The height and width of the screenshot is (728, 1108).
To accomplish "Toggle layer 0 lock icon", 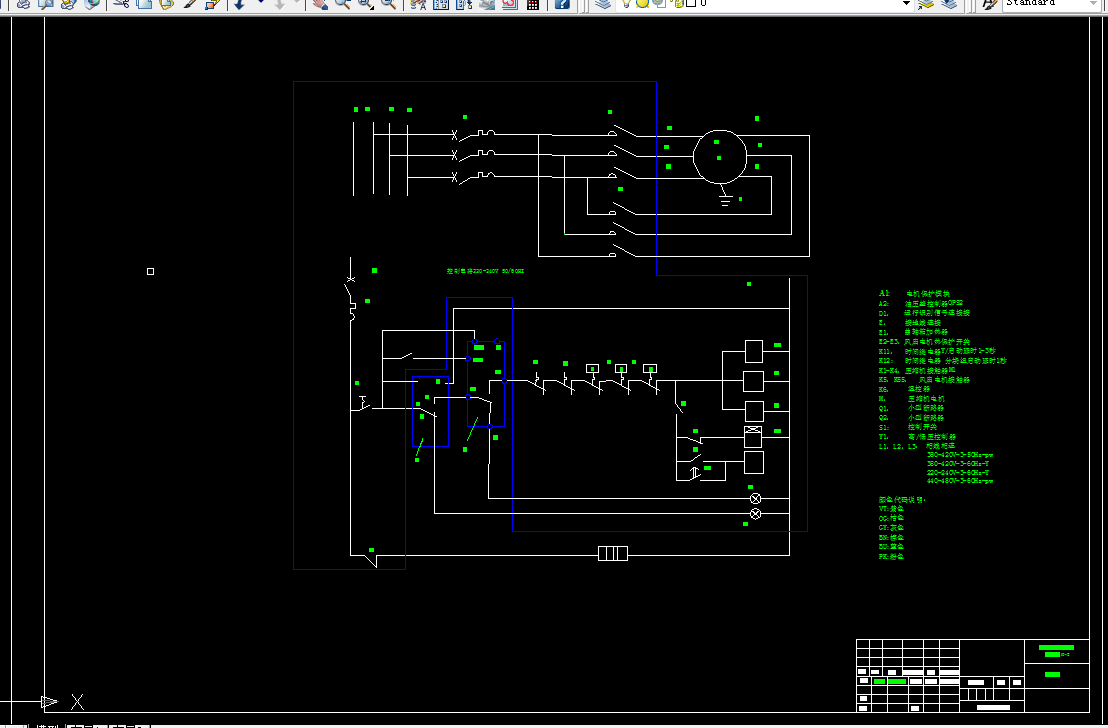I will pos(678,4).
